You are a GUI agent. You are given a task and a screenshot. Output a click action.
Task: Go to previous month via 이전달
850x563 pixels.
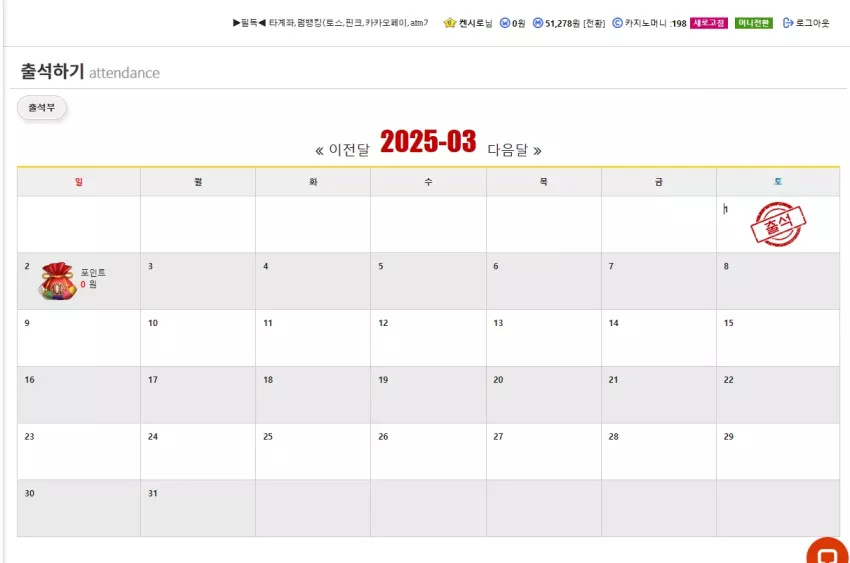[343, 150]
